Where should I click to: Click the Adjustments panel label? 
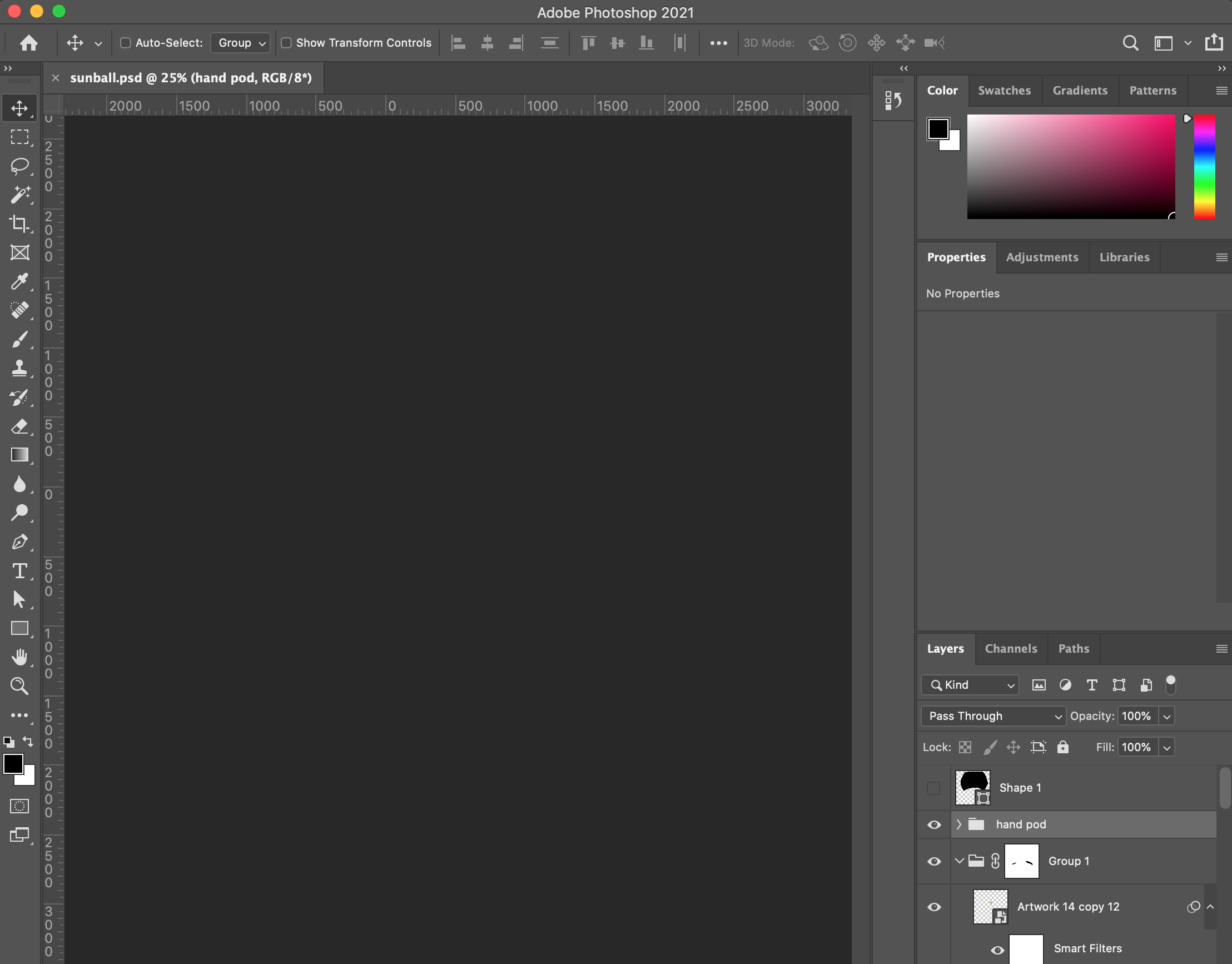pyautogui.click(x=1042, y=257)
